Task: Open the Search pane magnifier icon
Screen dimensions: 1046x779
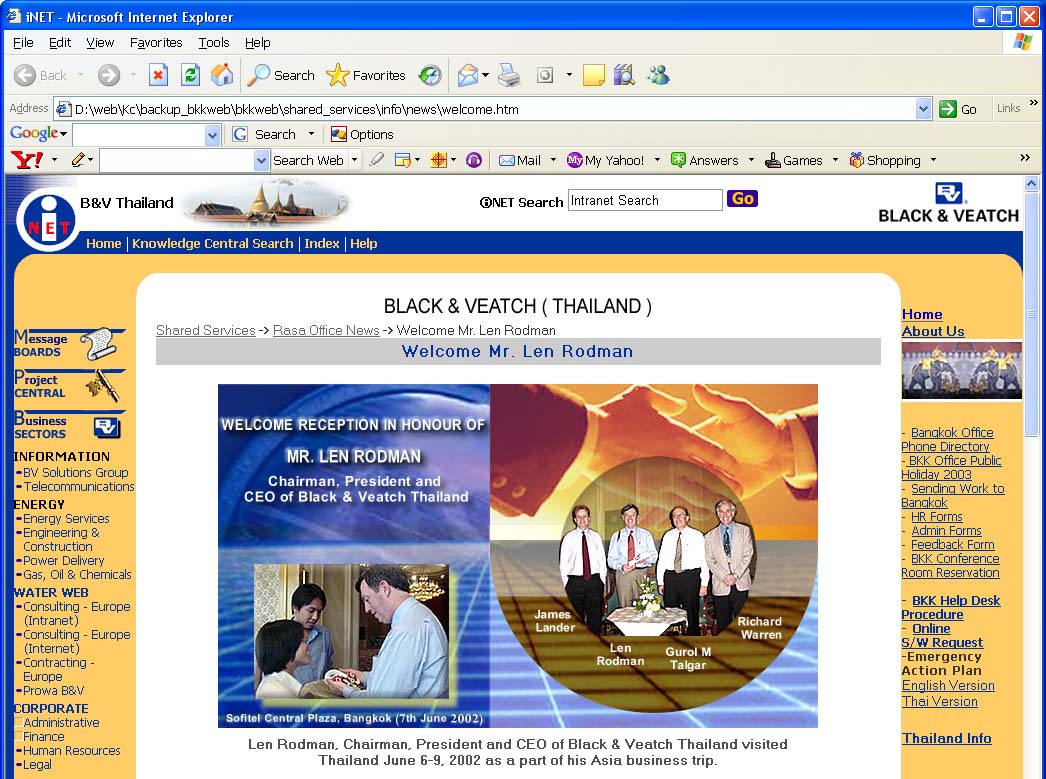Action: tap(258, 75)
